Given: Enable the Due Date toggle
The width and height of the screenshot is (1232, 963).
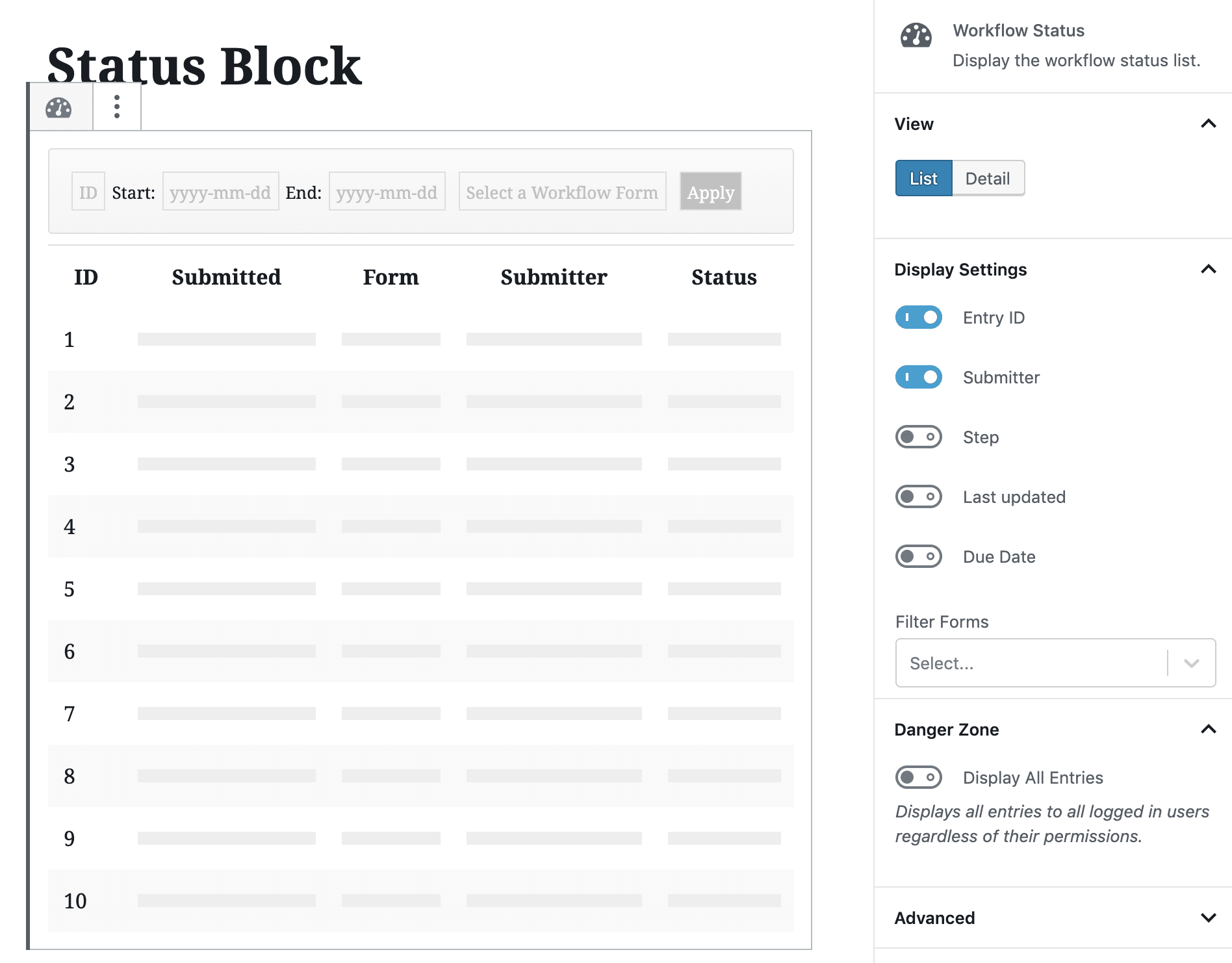Looking at the screenshot, I should pyautogui.click(x=918, y=556).
